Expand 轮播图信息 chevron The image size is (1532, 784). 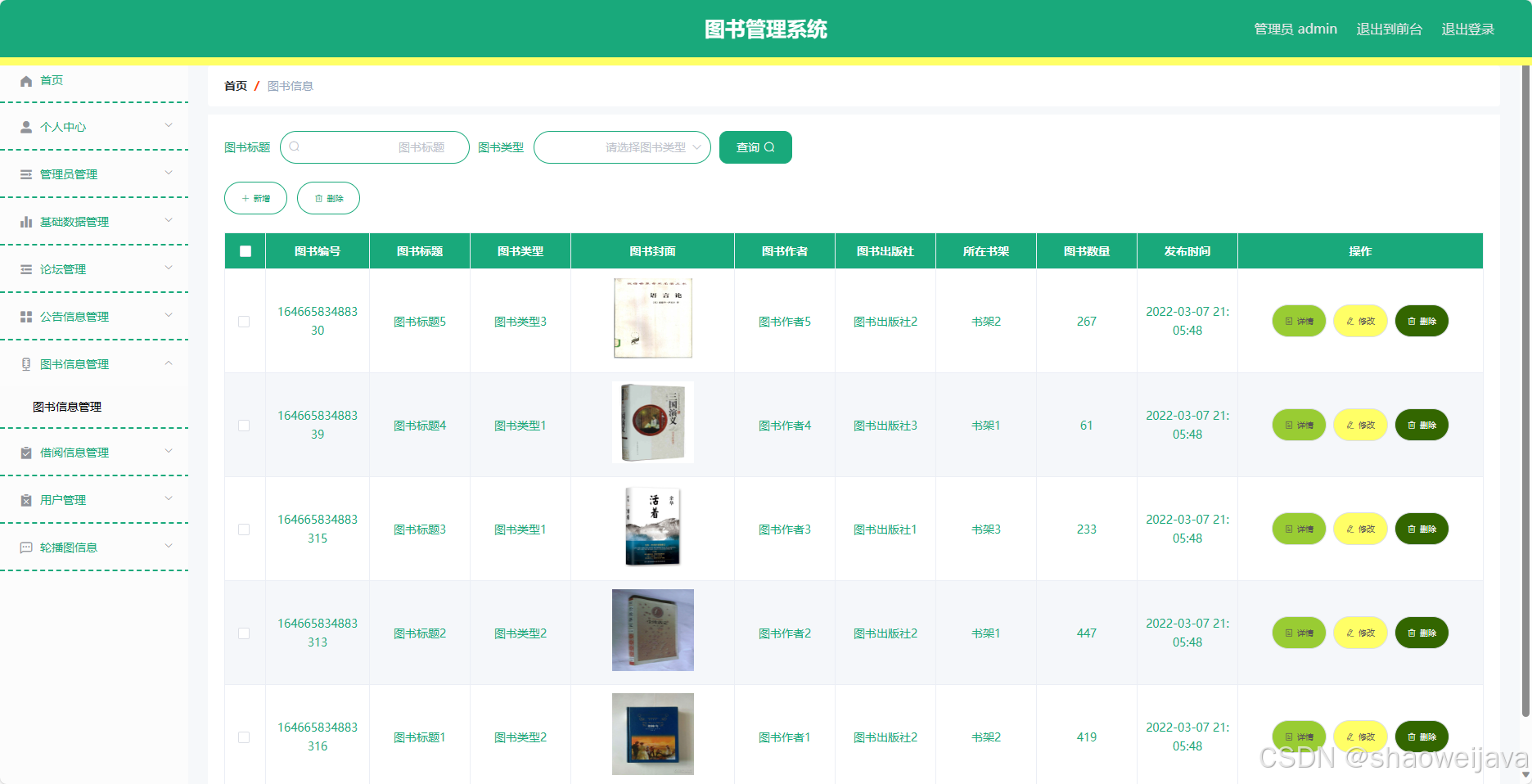(x=169, y=546)
